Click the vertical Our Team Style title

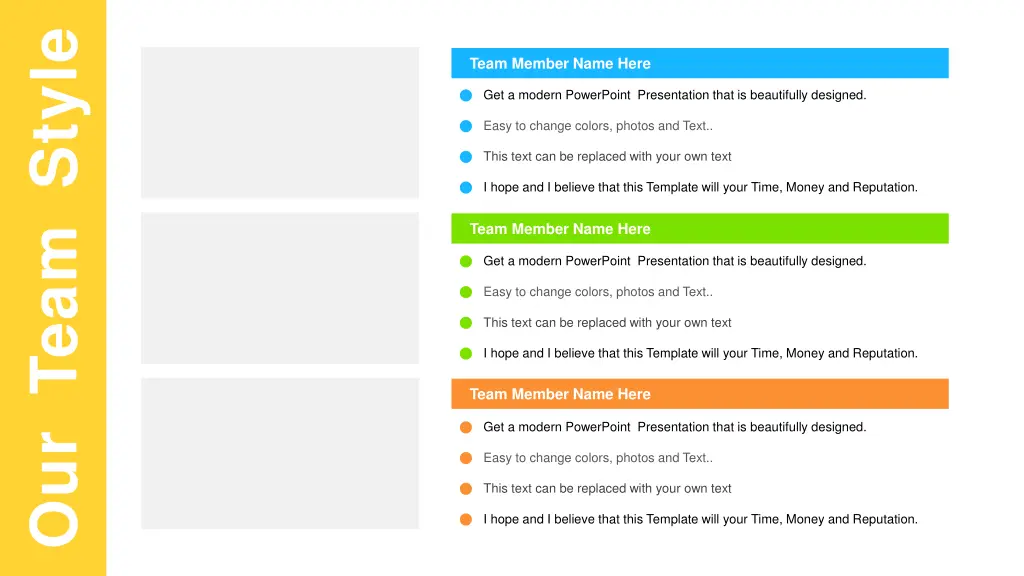[x=54, y=287]
